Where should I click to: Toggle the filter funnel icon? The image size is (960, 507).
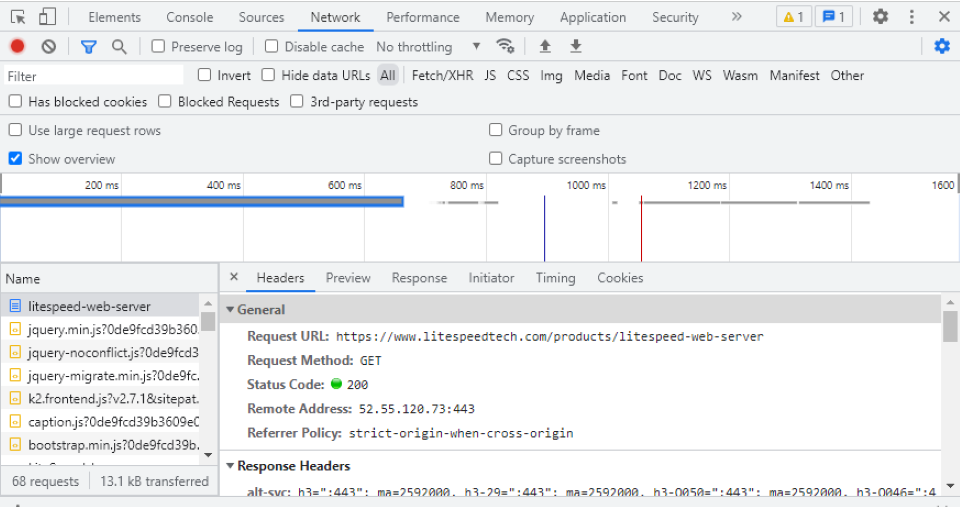[x=89, y=47]
